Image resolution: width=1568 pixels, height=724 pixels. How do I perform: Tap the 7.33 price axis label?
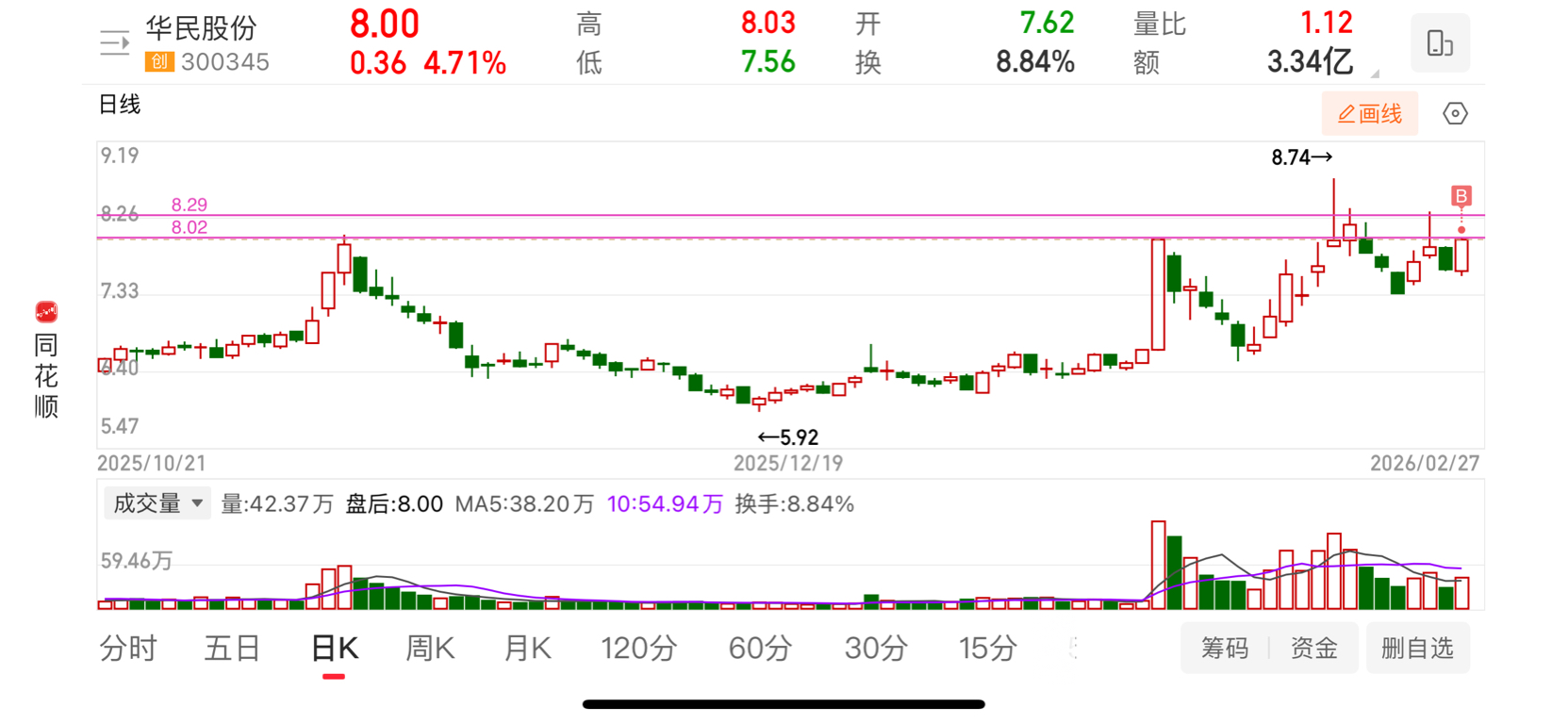120,291
